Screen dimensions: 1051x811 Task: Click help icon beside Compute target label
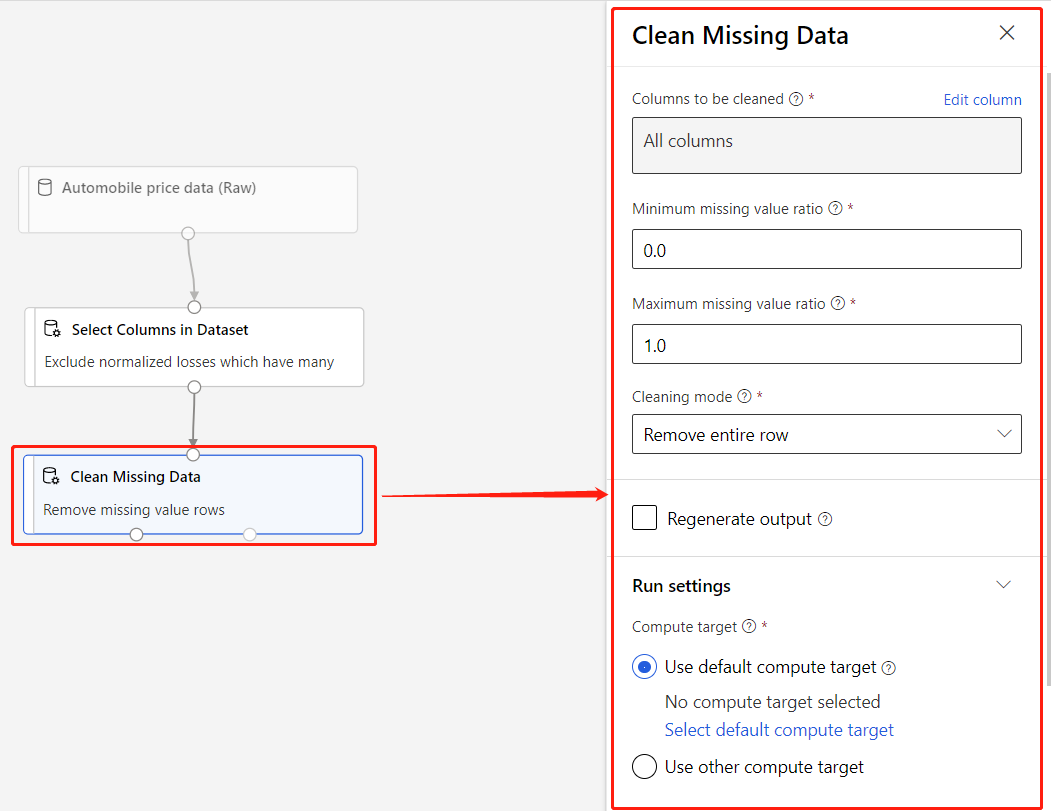tap(749, 626)
